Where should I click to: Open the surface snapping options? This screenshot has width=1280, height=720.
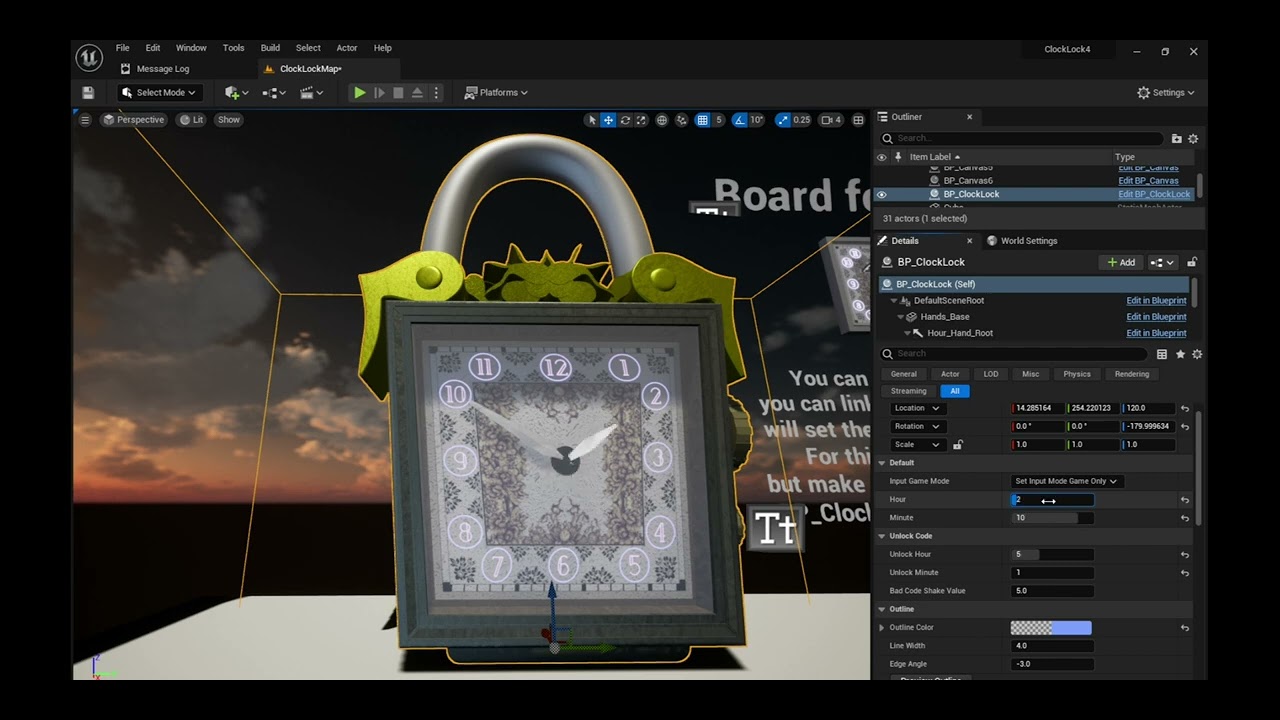click(x=682, y=120)
